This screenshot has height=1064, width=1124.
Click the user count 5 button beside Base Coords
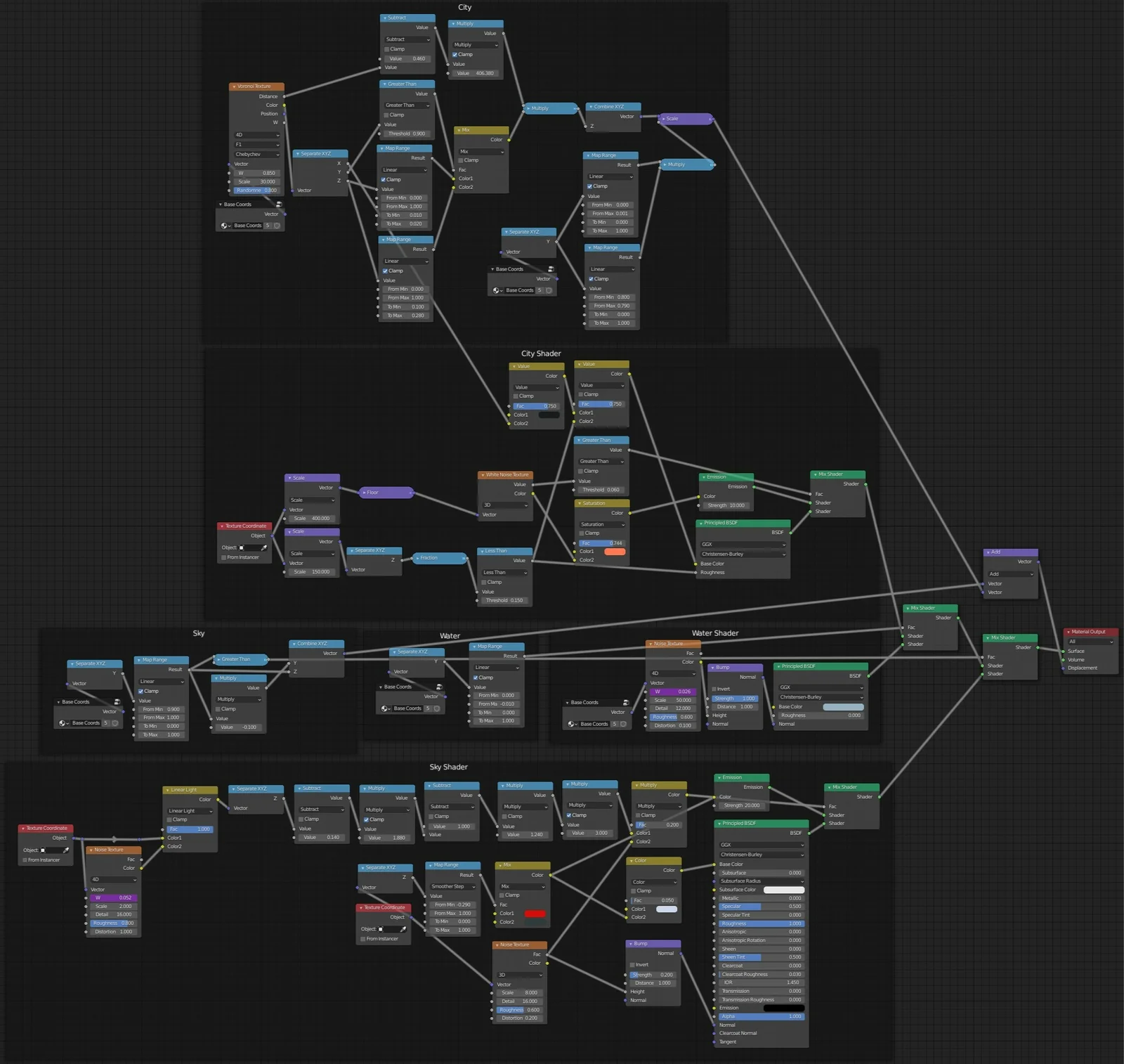point(268,226)
